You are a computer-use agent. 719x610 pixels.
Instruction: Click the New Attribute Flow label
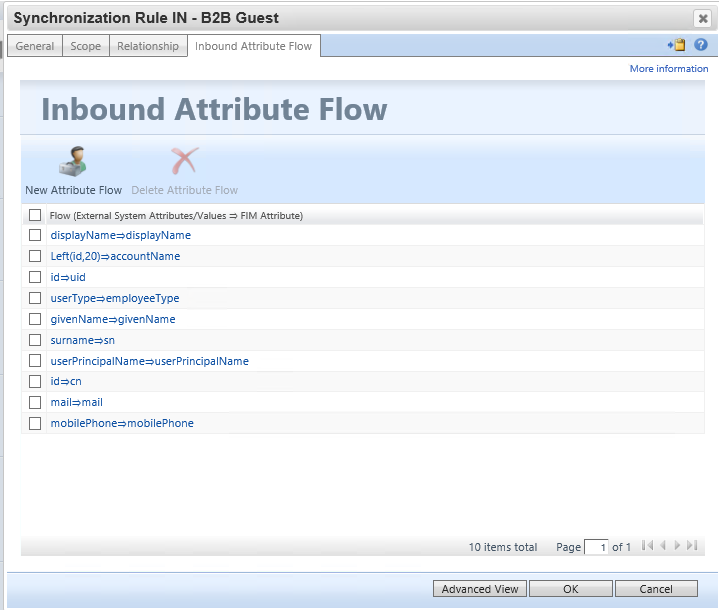(73, 190)
